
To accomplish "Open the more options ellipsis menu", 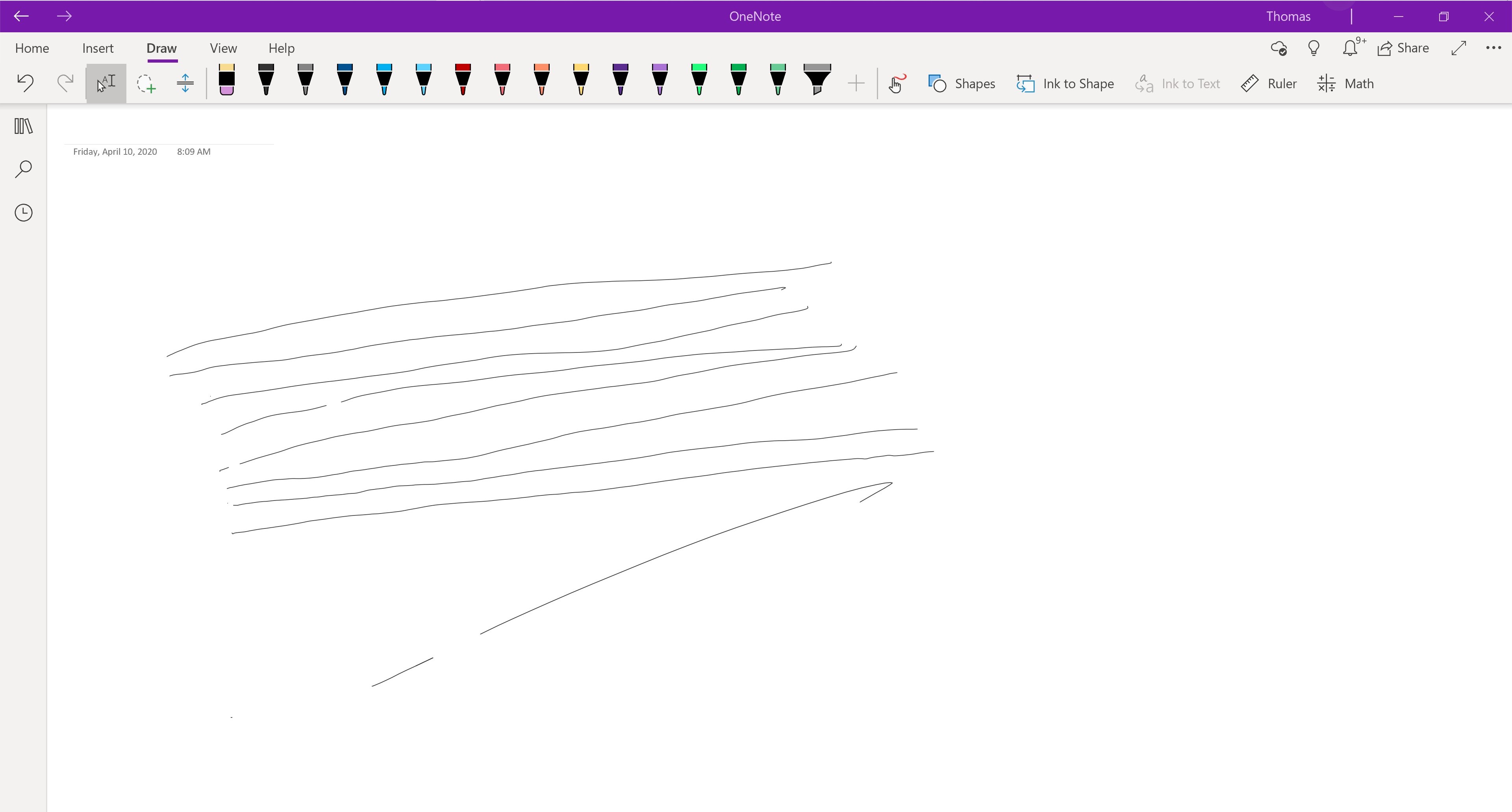I will coord(1493,48).
